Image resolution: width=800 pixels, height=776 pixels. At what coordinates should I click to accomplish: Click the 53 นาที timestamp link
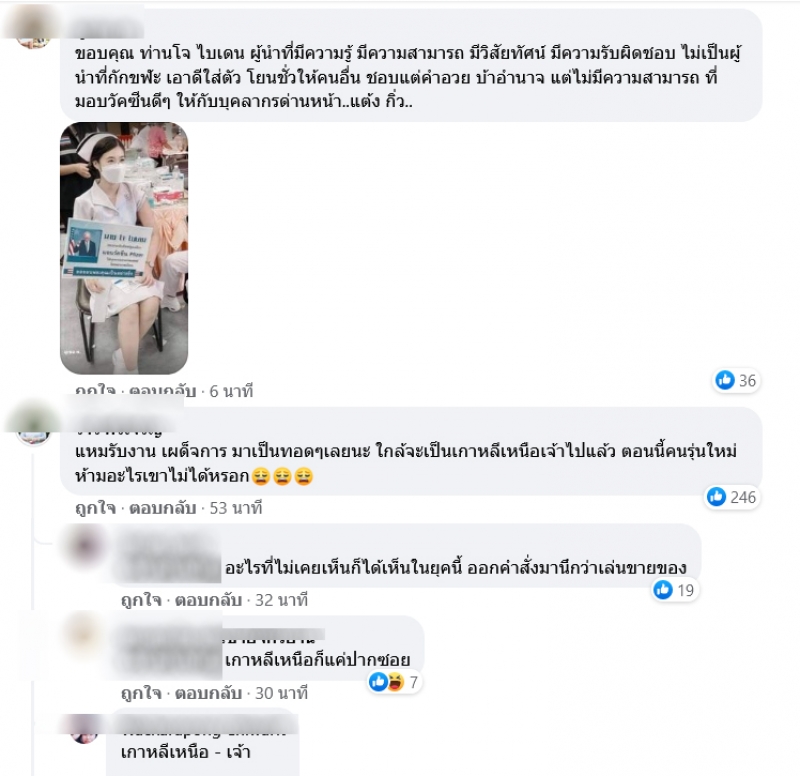tap(236, 508)
